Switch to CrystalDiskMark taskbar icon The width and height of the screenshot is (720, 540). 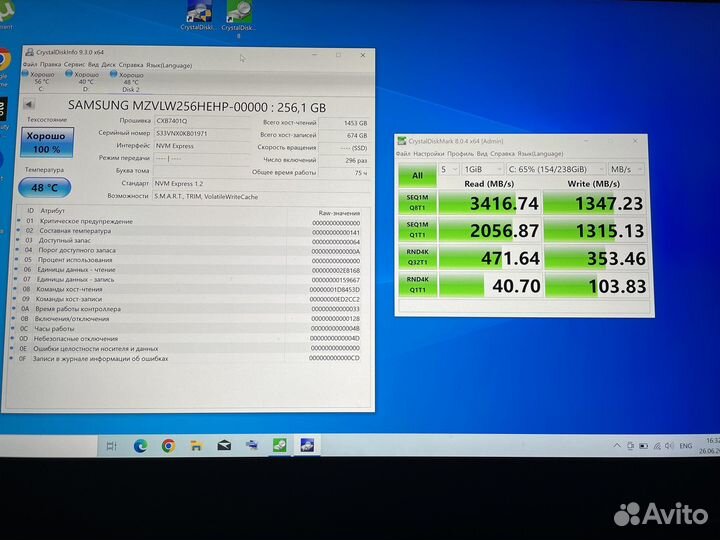[x=279, y=445]
